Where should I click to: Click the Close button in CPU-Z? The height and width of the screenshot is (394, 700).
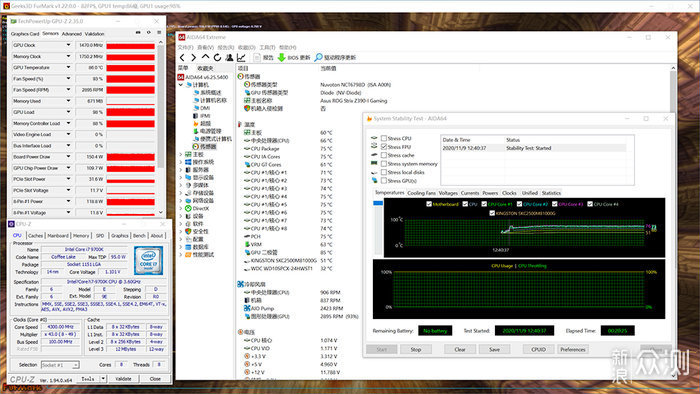pos(155,379)
